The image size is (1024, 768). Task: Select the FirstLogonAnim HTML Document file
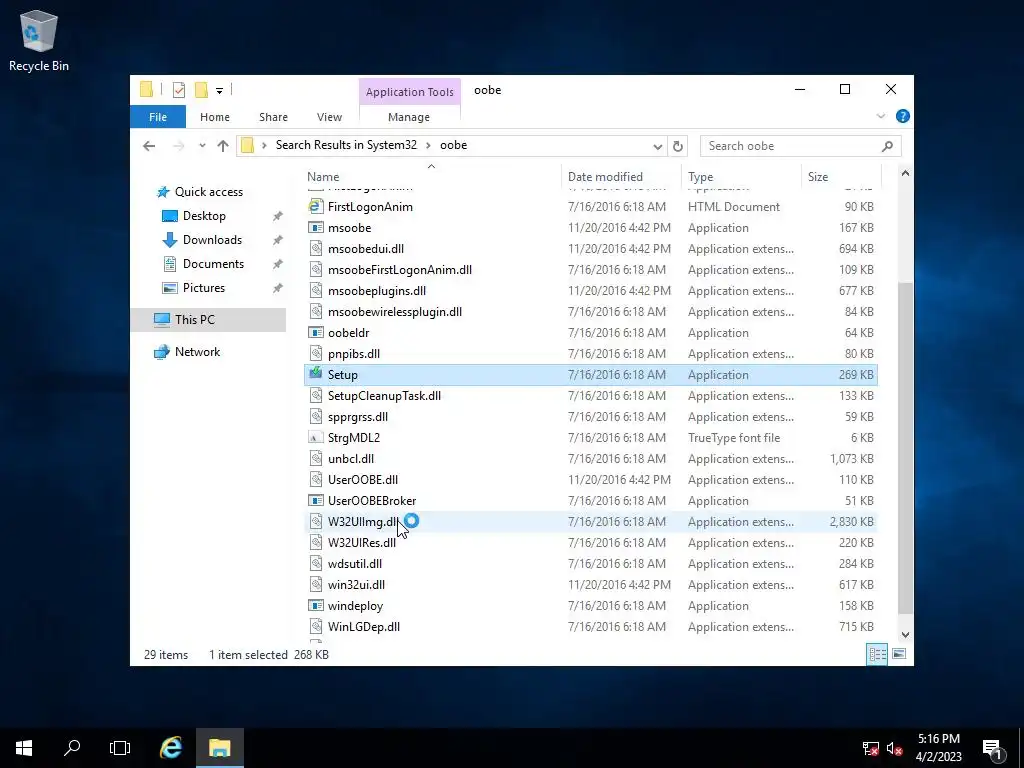point(590,207)
